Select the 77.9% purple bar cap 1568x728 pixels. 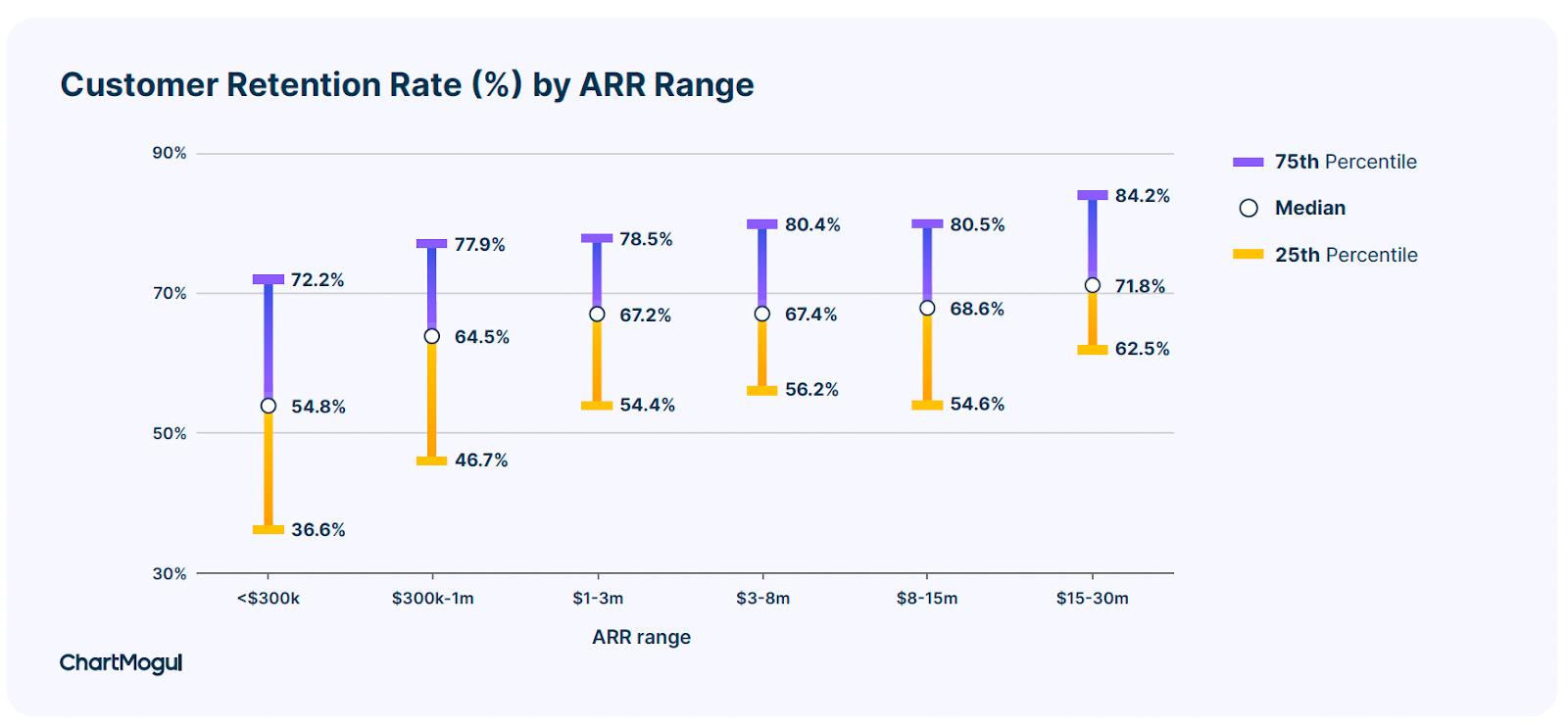point(432,243)
